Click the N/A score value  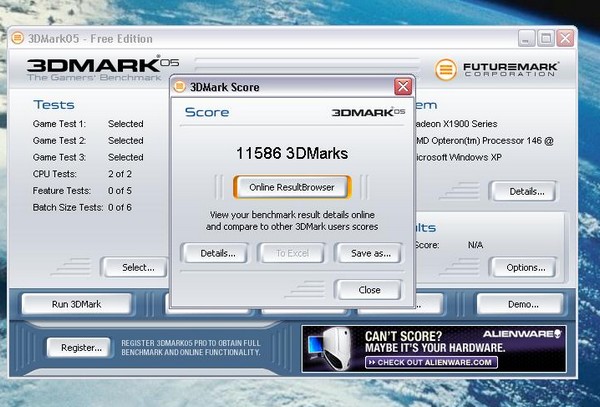[x=475, y=245]
